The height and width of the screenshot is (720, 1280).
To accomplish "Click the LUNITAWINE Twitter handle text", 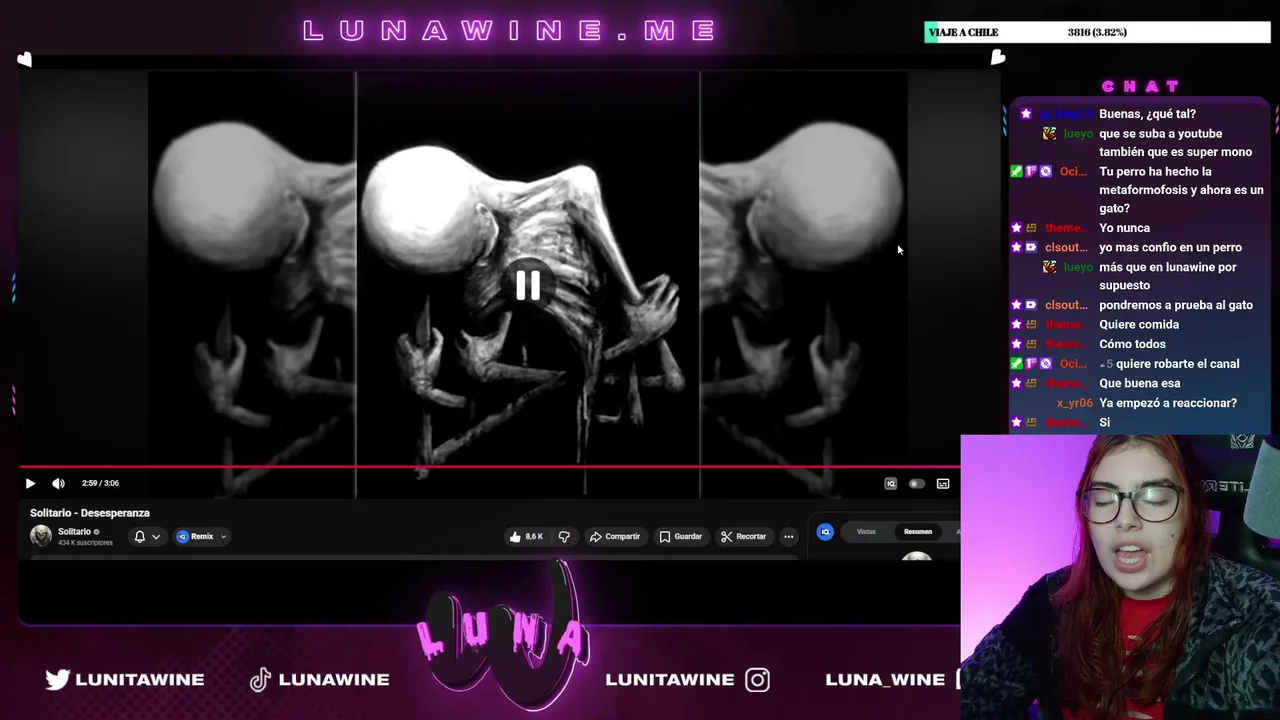I will pyautogui.click(x=140, y=680).
